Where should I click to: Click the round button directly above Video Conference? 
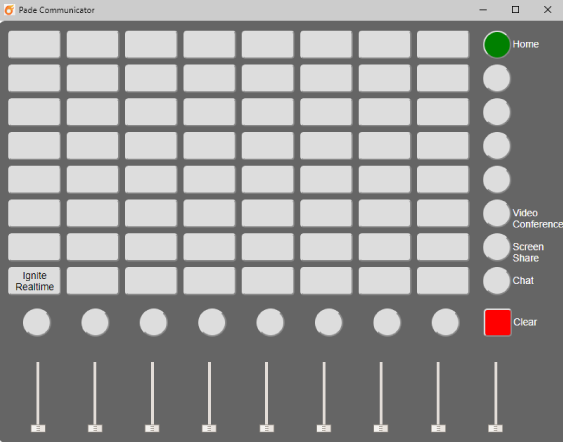(497, 180)
